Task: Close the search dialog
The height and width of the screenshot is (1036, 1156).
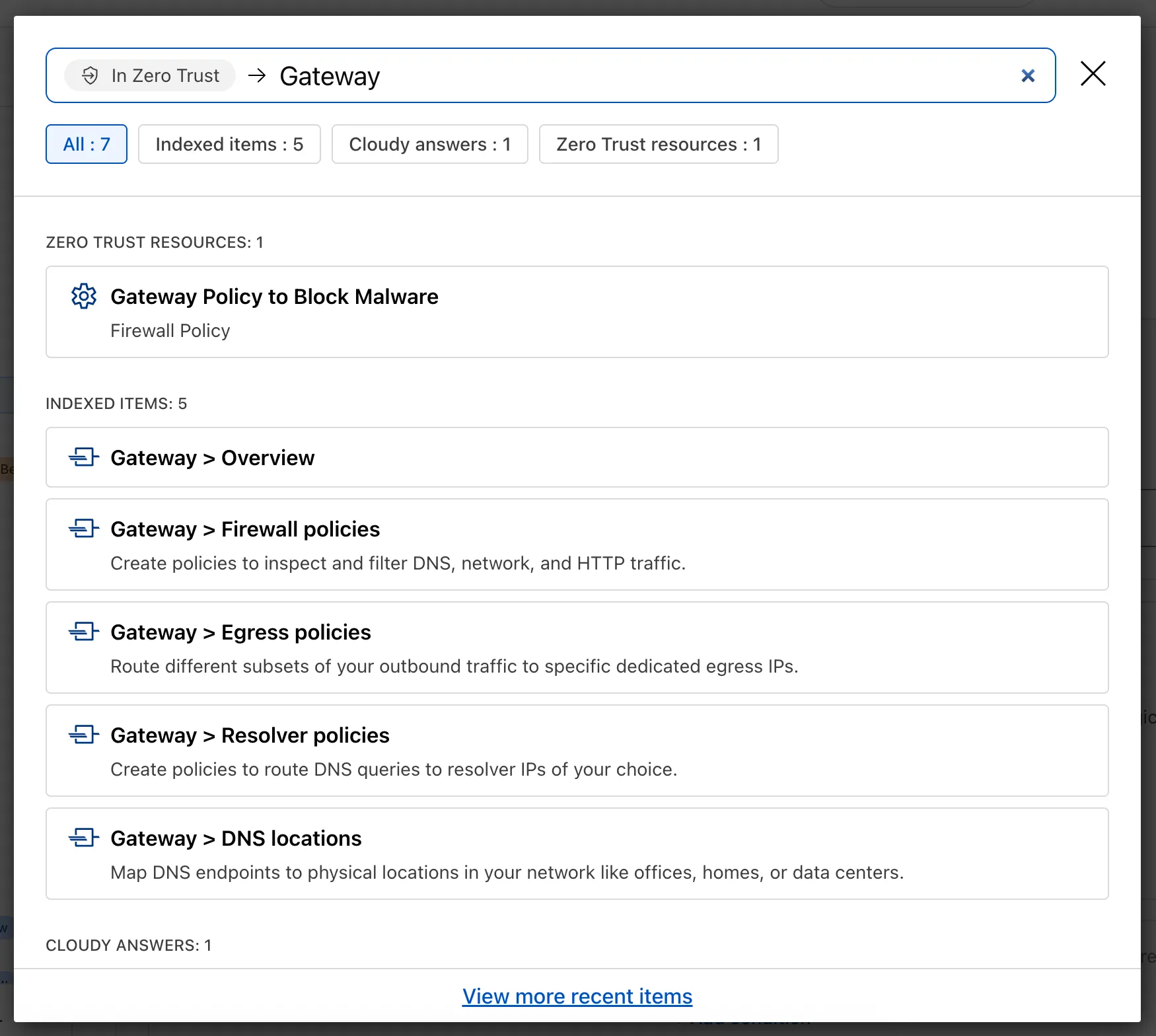Action: (x=1093, y=74)
